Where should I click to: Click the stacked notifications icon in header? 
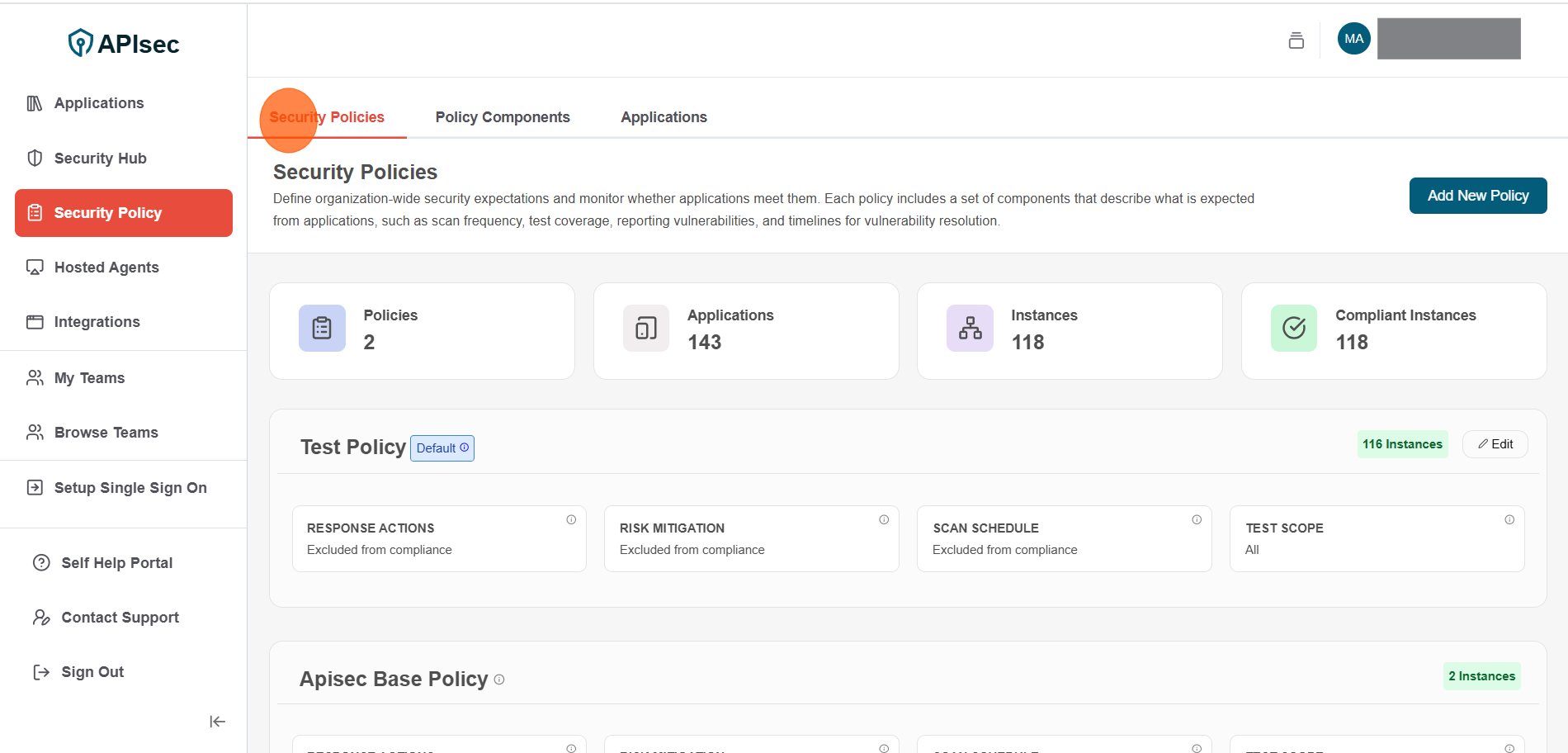coord(1296,40)
